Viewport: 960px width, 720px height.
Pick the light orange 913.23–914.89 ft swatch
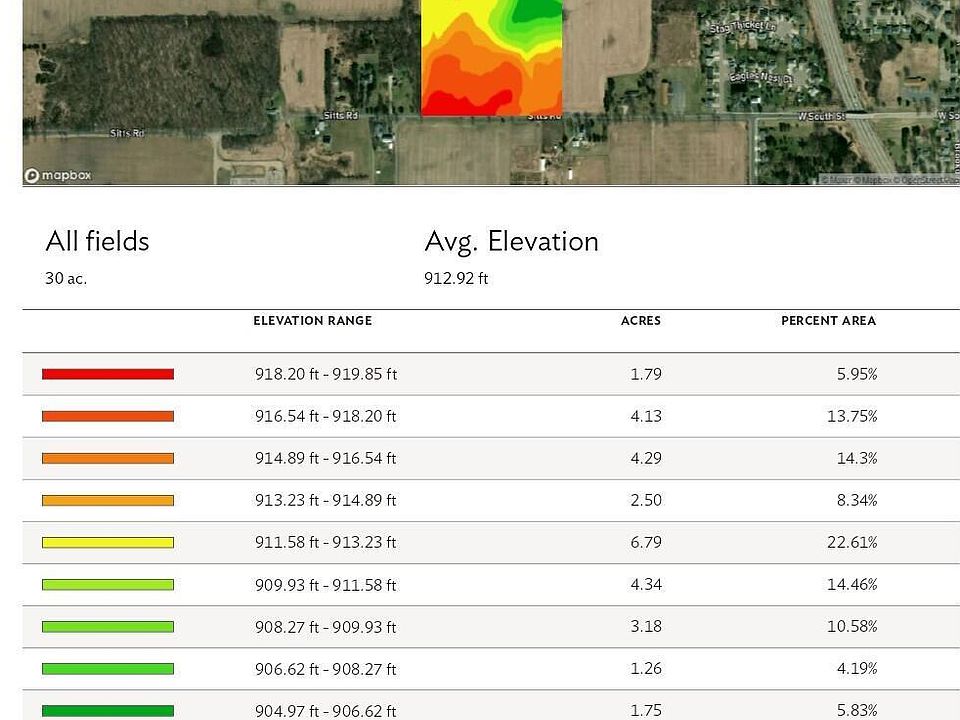tap(108, 500)
